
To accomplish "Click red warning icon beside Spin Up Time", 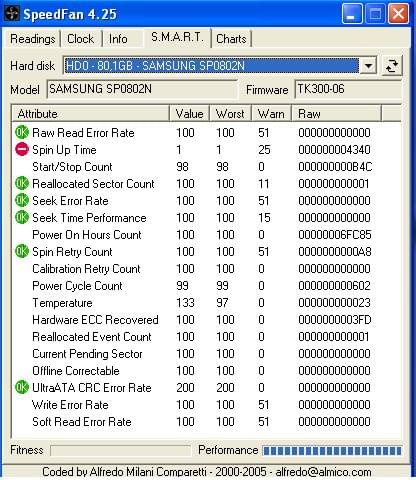I will point(22,149).
